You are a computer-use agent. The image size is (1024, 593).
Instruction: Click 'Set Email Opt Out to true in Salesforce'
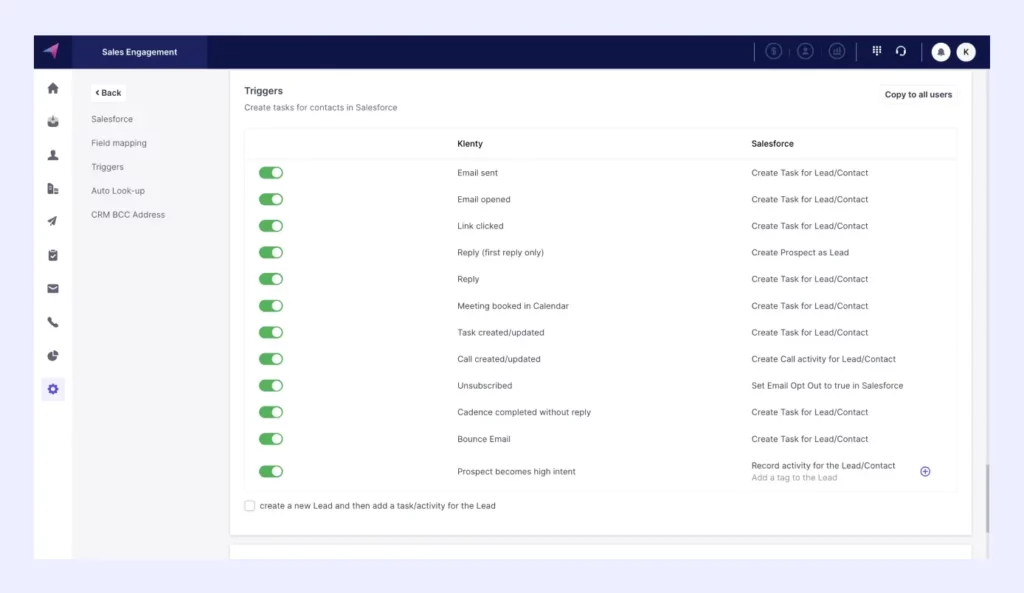point(827,385)
